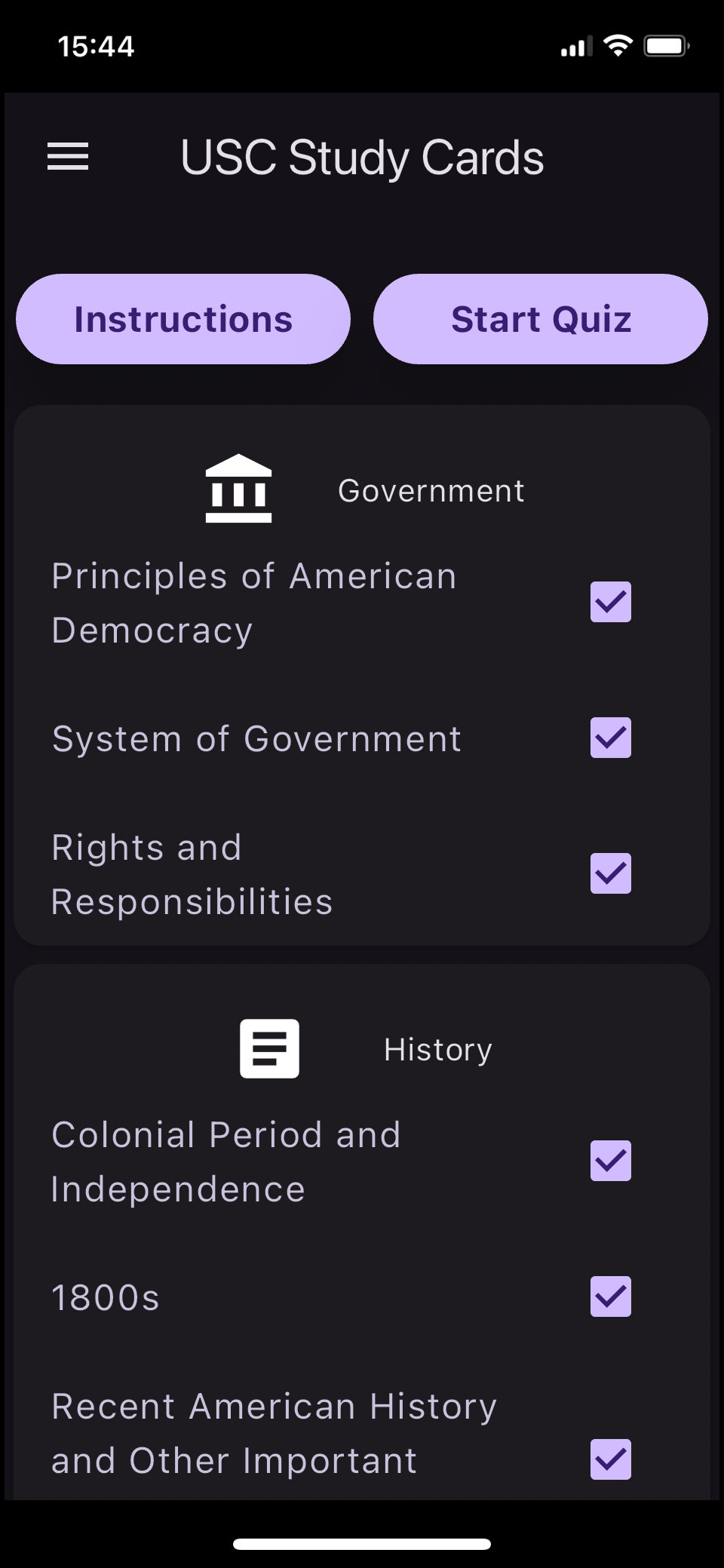Tap the home indicator bar
The height and width of the screenshot is (1568, 724).
point(362,1544)
